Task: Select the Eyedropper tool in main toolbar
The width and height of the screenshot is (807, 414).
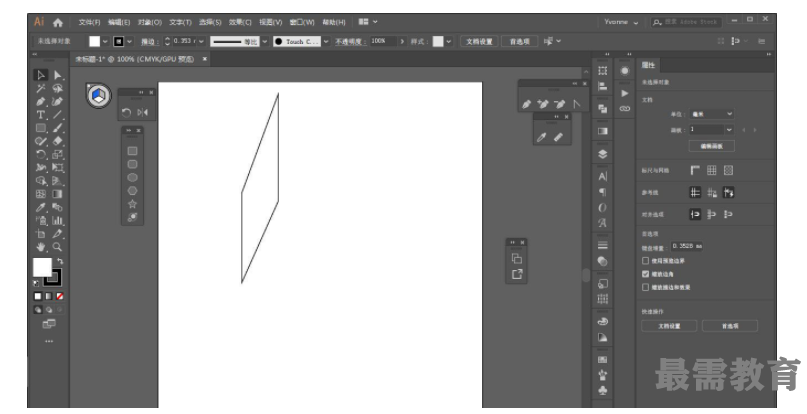Action: point(41,208)
